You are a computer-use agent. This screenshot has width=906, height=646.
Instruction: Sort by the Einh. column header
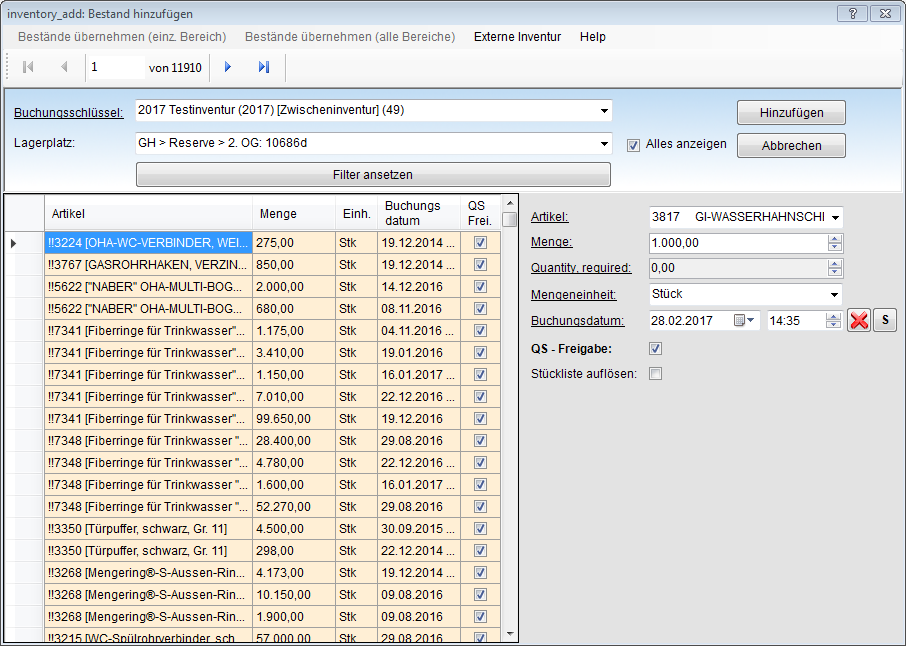357,213
